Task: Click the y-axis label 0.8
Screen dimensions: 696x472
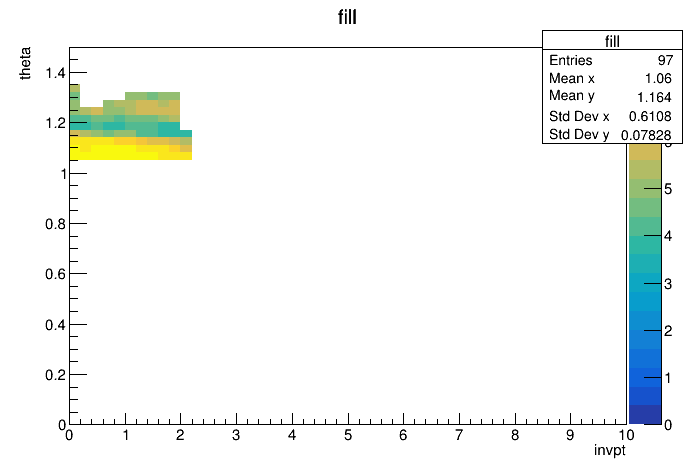Action: (55, 224)
